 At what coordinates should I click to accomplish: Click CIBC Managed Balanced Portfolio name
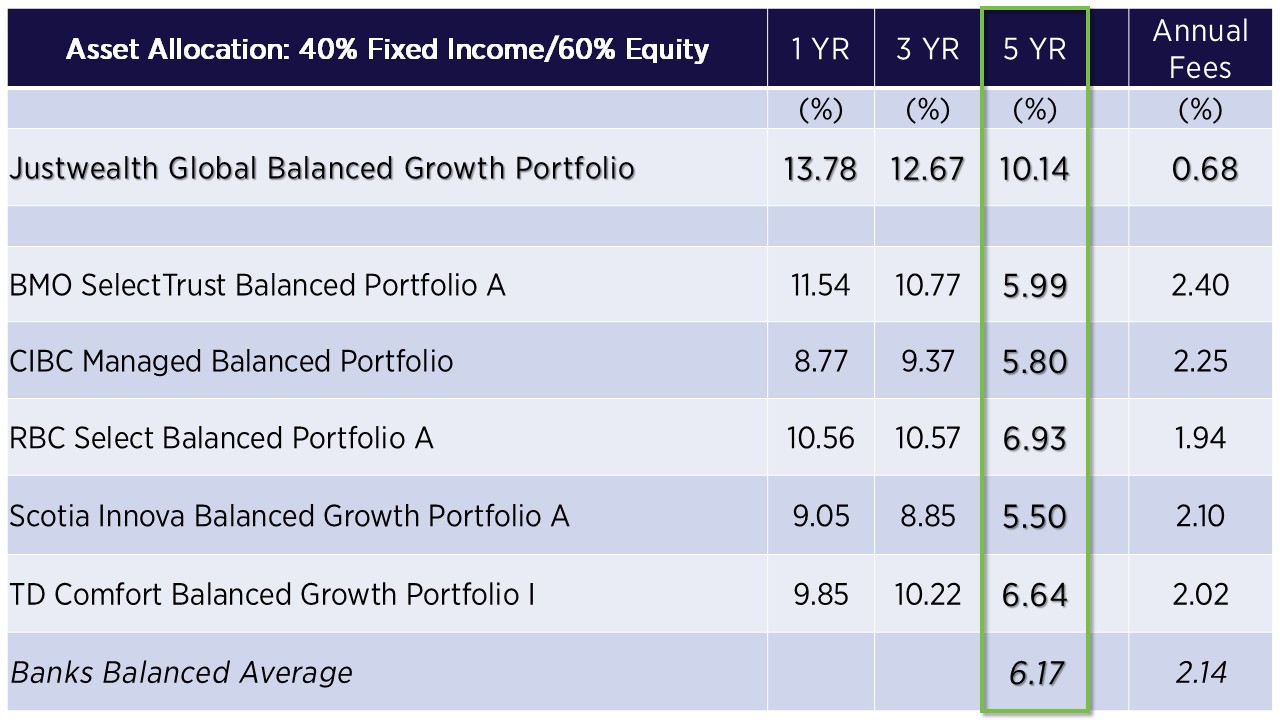[231, 361]
